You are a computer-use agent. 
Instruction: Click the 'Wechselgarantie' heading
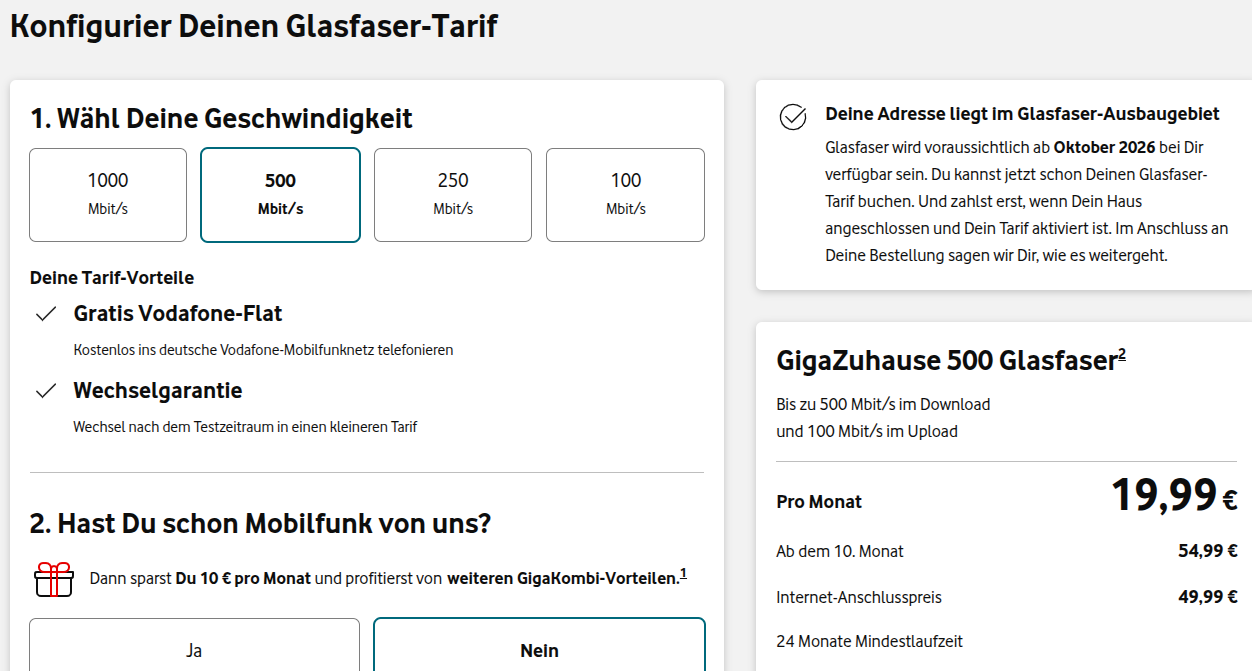[158, 390]
